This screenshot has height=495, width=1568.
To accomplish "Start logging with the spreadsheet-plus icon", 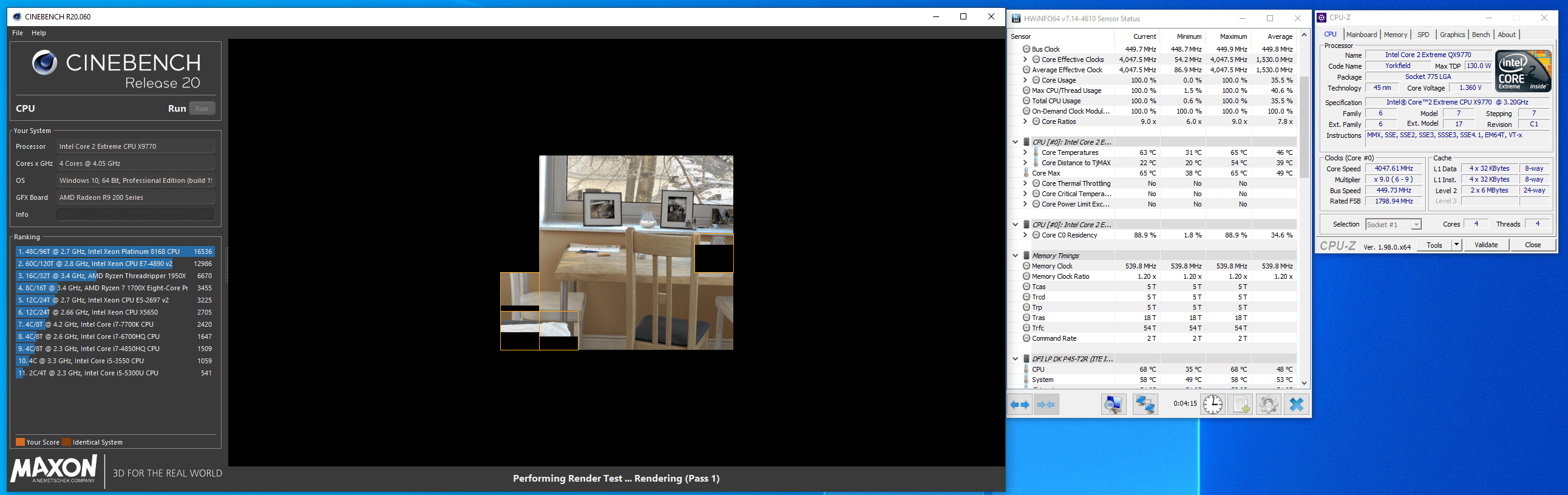I will click(x=1241, y=405).
